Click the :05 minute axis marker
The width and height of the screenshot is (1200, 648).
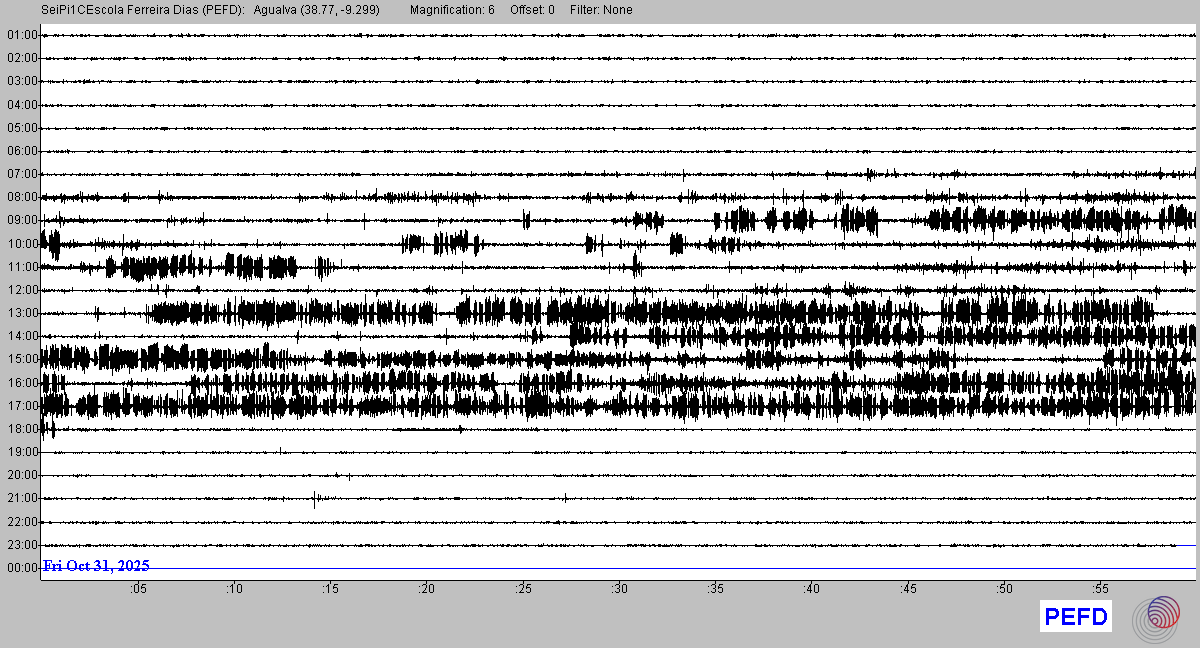point(138,589)
